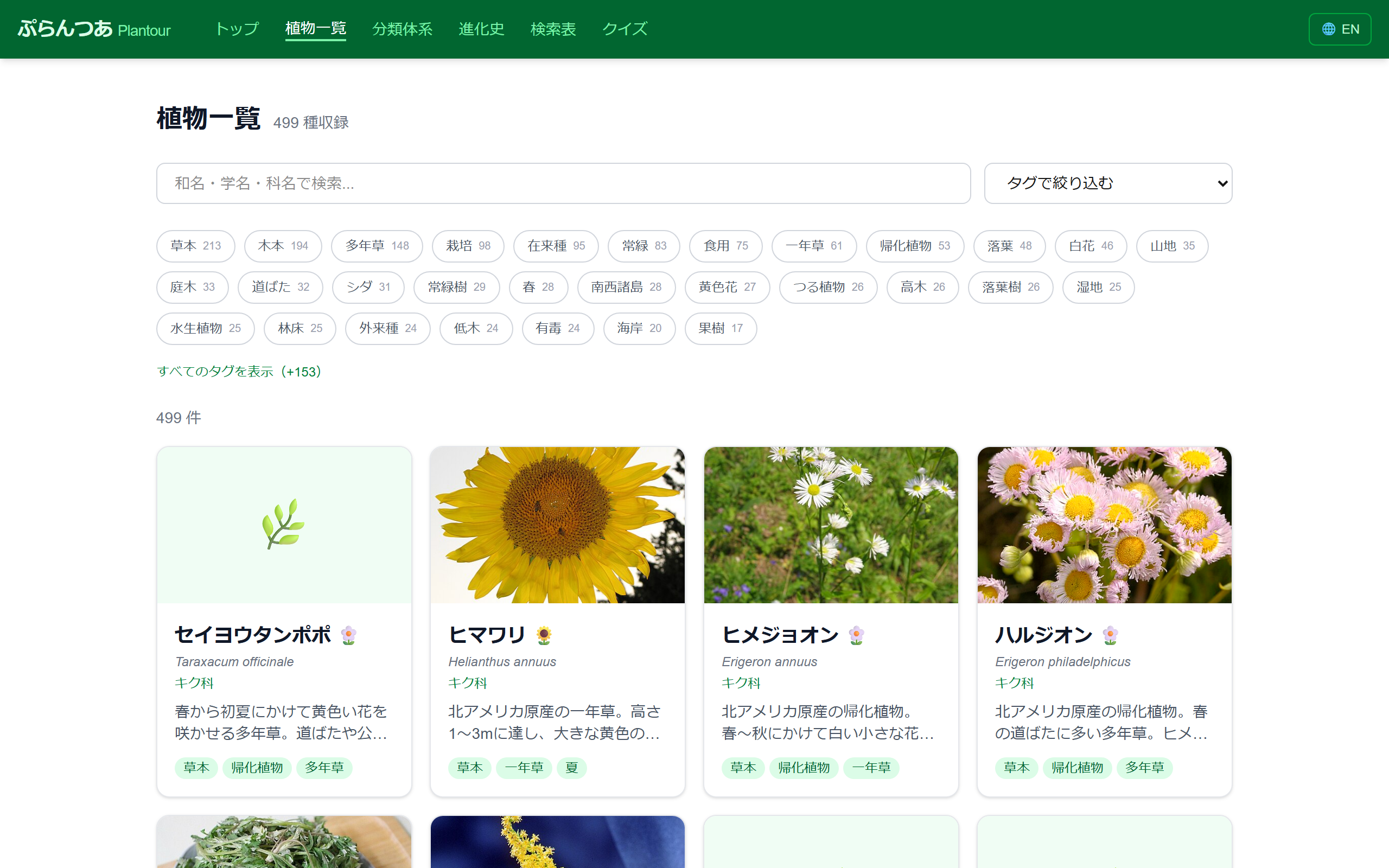The image size is (1389, 868).
Task: Choose 南西諸島 28 tag chip
Action: coord(626,287)
